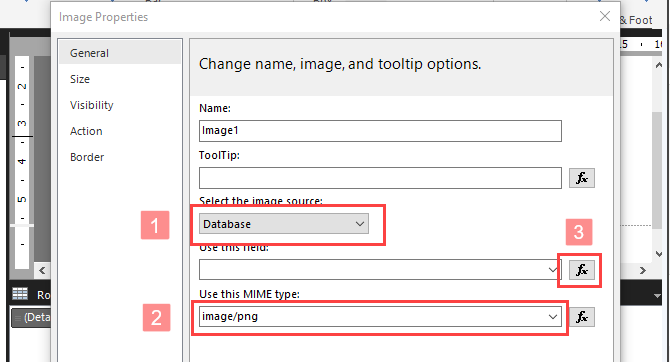Click the grouping pane dropdown arrow at right
The width and height of the screenshot is (670, 362).
point(657,296)
